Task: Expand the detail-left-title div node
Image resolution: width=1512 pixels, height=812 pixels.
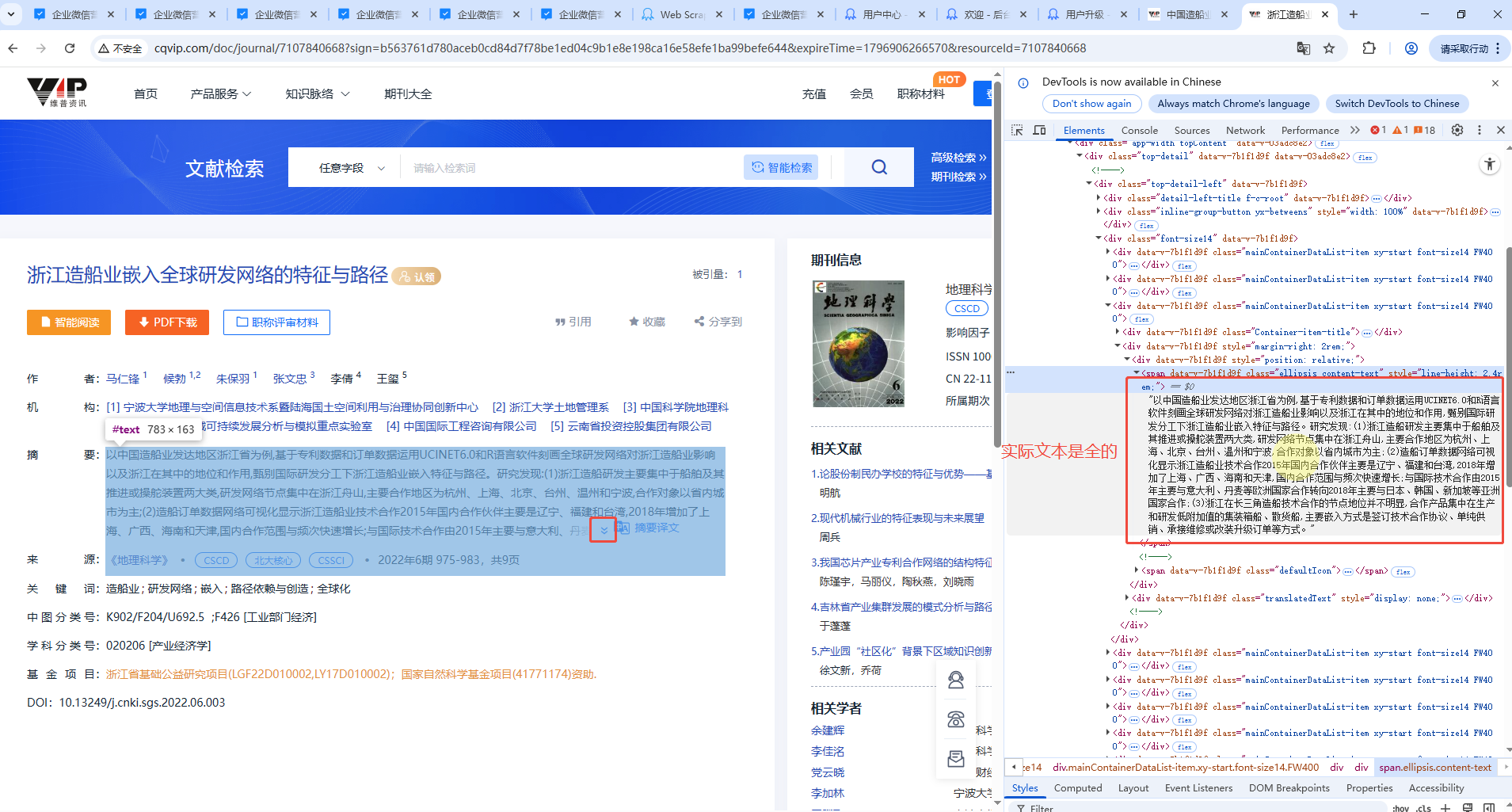Action: click(x=1099, y=198)
